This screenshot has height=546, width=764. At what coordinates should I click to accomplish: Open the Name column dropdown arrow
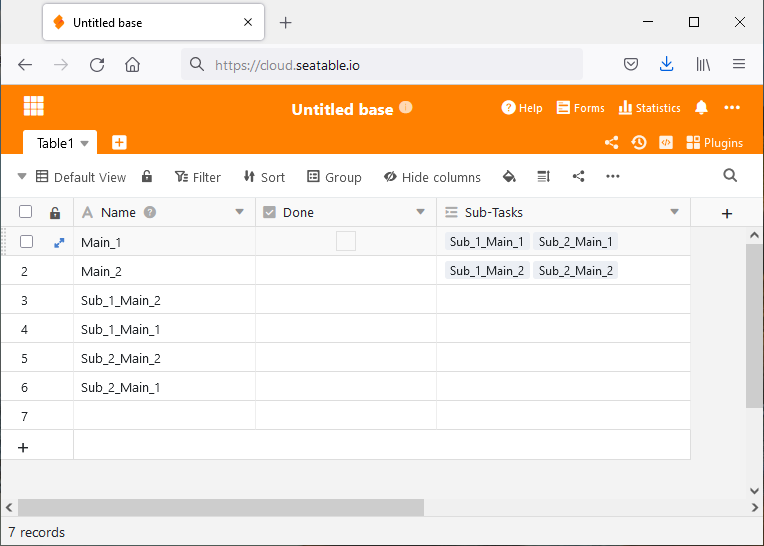(239, 212)
